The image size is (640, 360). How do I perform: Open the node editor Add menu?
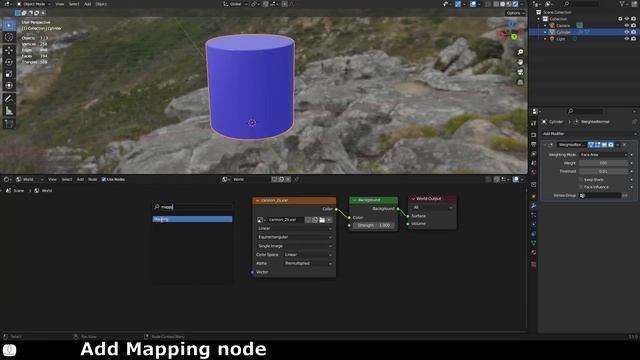click(x=80, y=180)
